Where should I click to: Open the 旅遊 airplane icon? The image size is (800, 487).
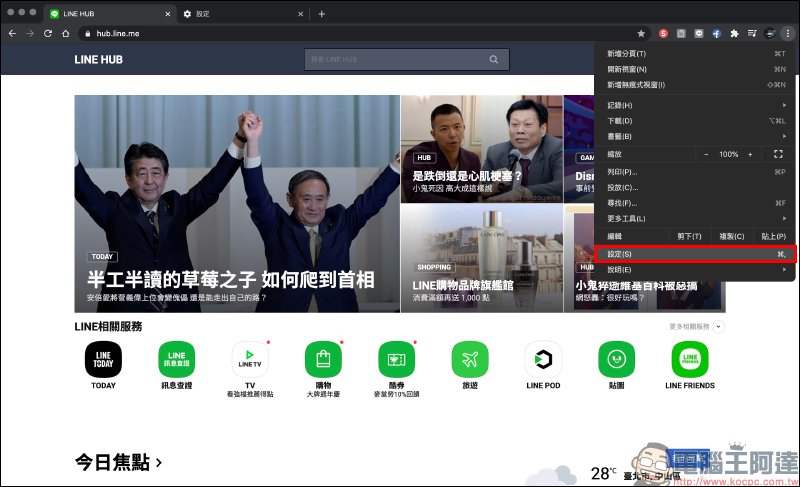point(470,360)
